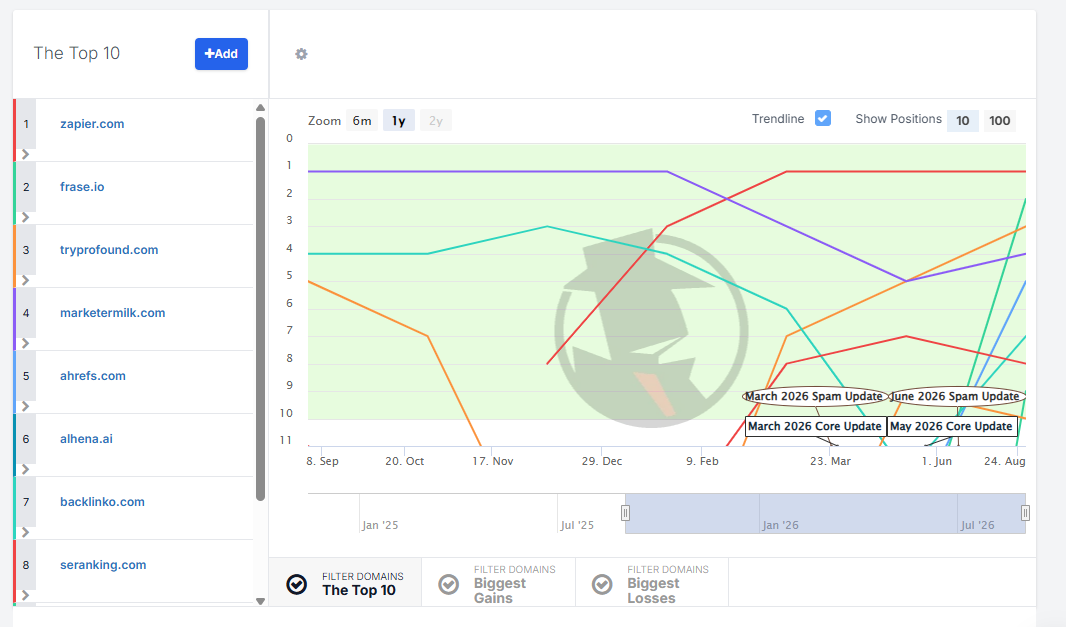Screen dimensions: 1066x627
Task: Click the +Add button
Action: pyautogui.click(x=221, y=54)
